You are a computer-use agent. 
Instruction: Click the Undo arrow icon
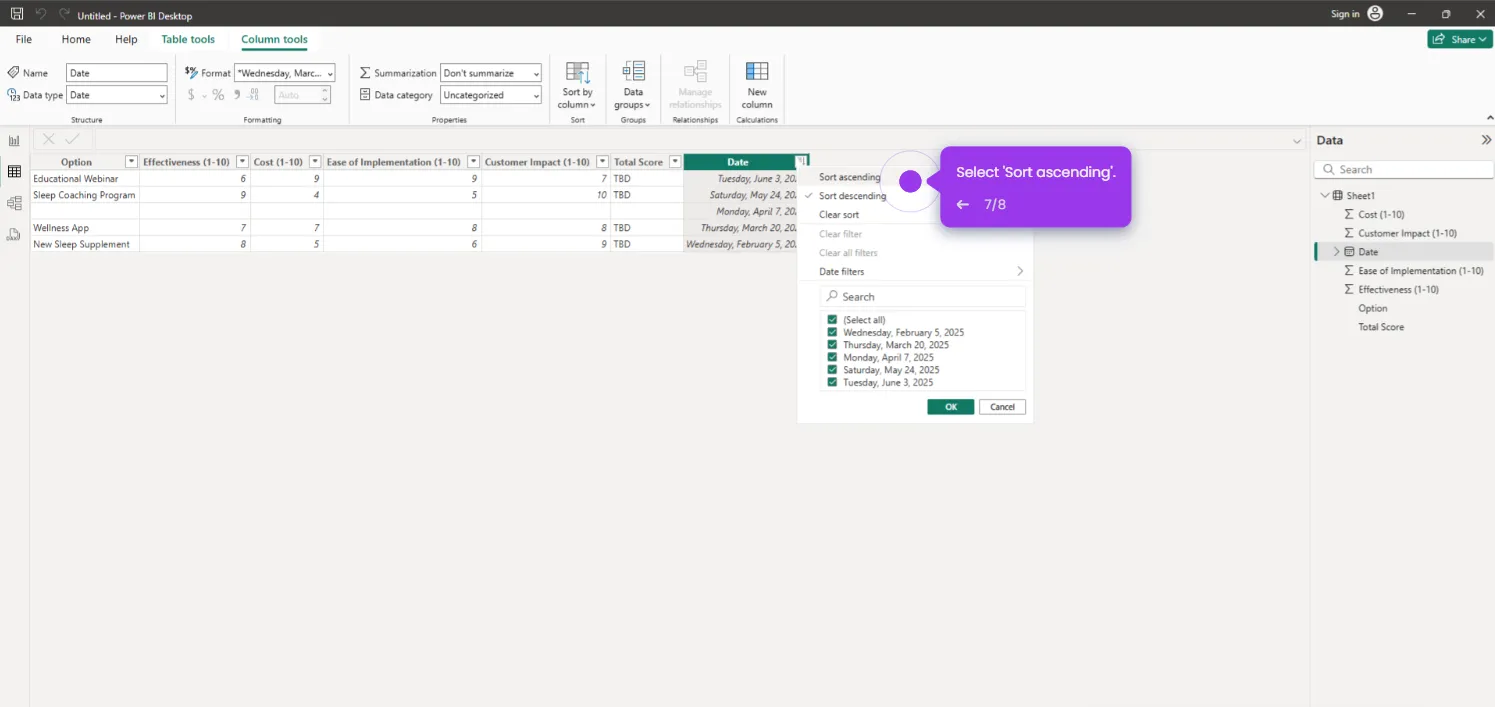pos(41,15)
